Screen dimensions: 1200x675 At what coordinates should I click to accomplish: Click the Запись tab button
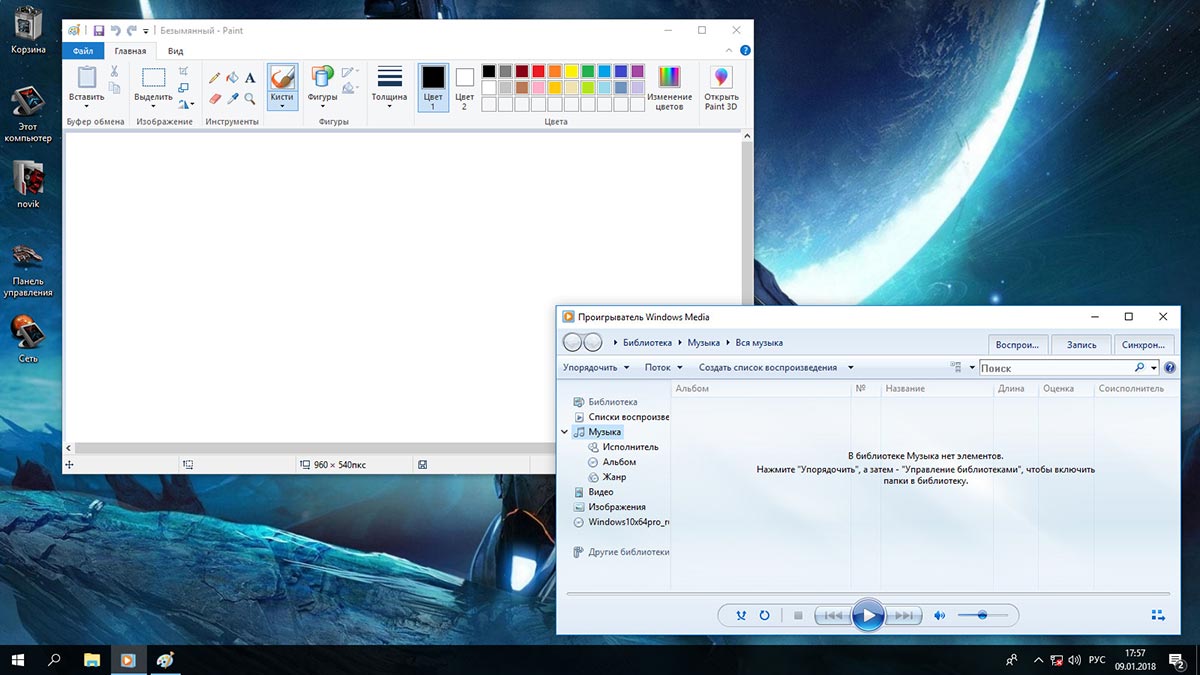(1081, 345)
